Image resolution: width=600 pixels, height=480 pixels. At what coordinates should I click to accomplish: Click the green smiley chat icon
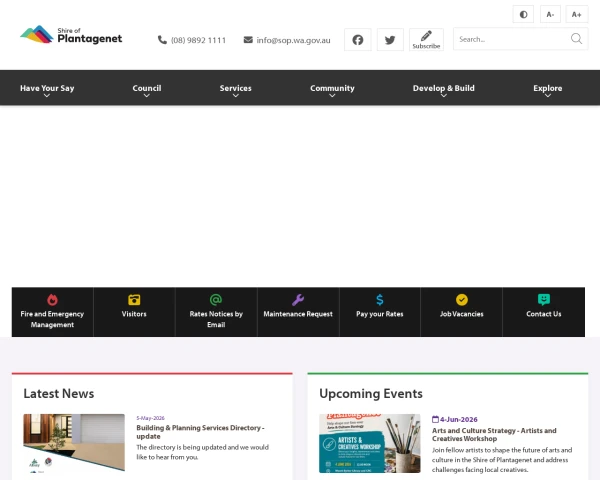point(543,300)
